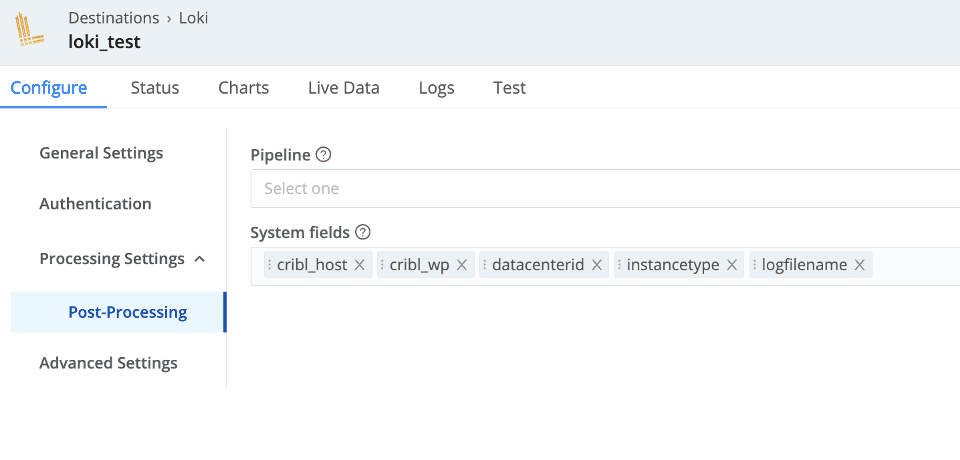Open General Settings in sidebar
The image size is (960, 460).
[101, 153]
